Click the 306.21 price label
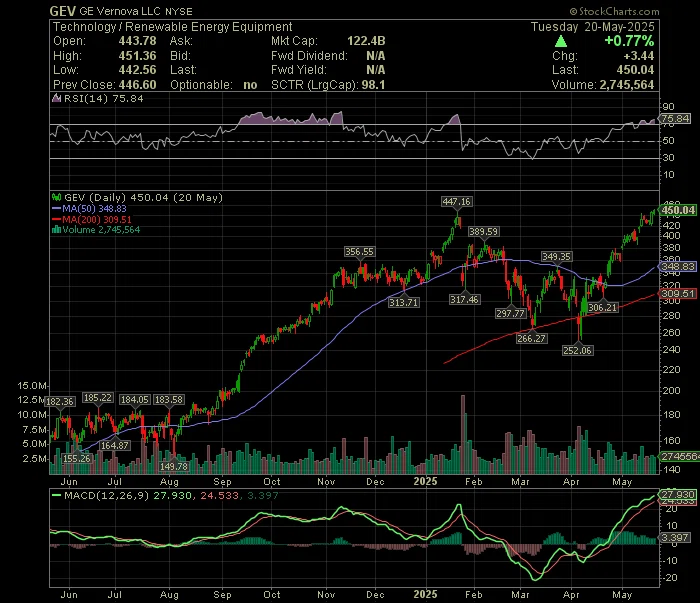The height and width of the screenshot is (603, 700). [603, 308]
